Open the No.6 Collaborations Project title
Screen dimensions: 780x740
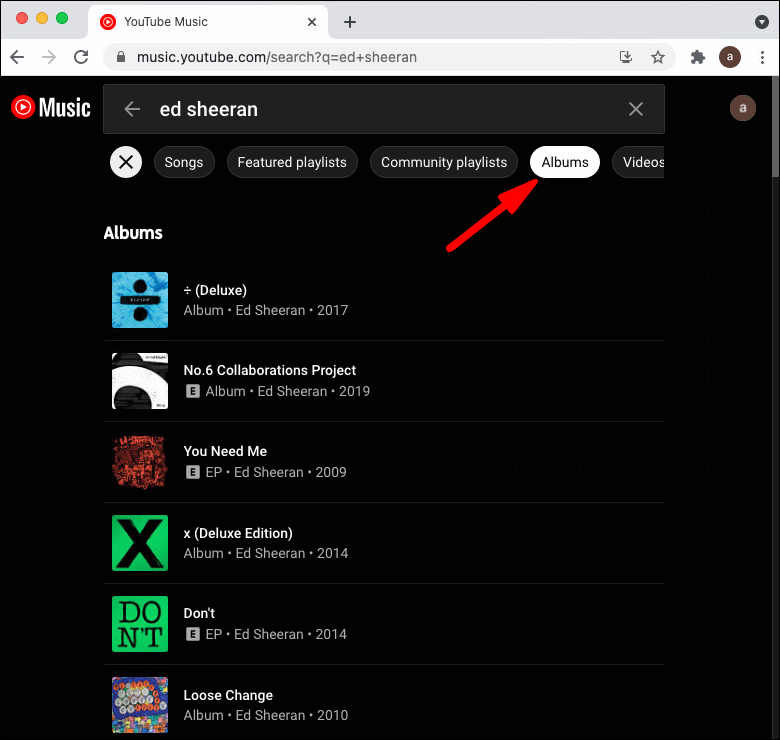[270, 370]
